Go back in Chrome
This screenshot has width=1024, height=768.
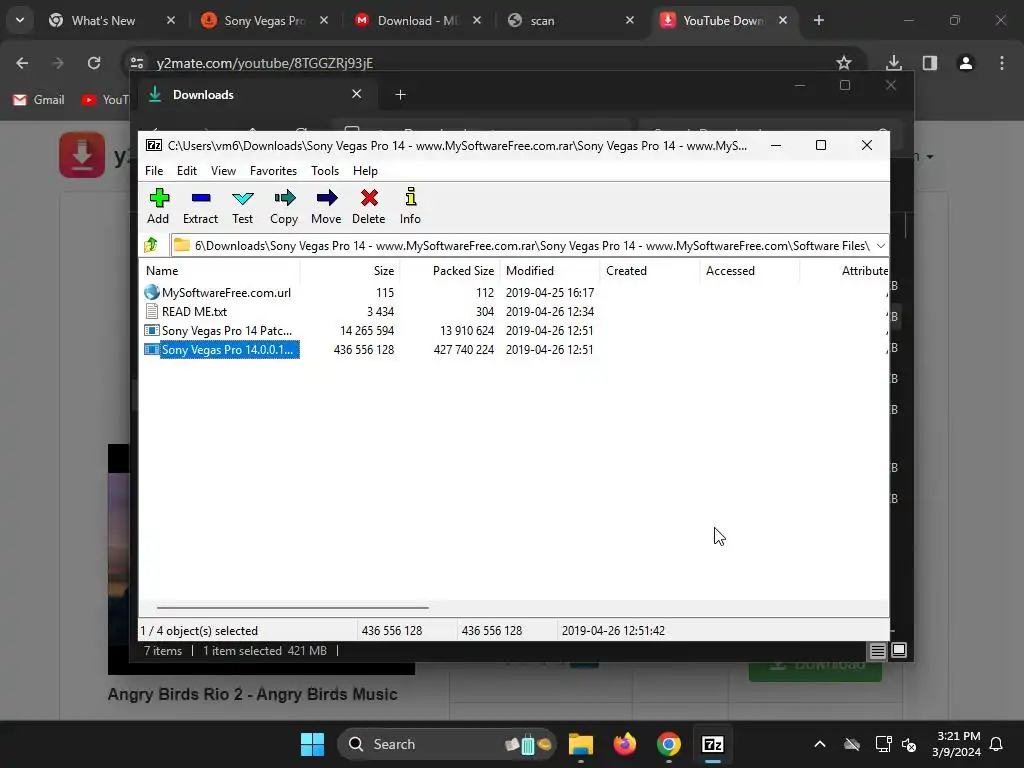click(22, 63)
